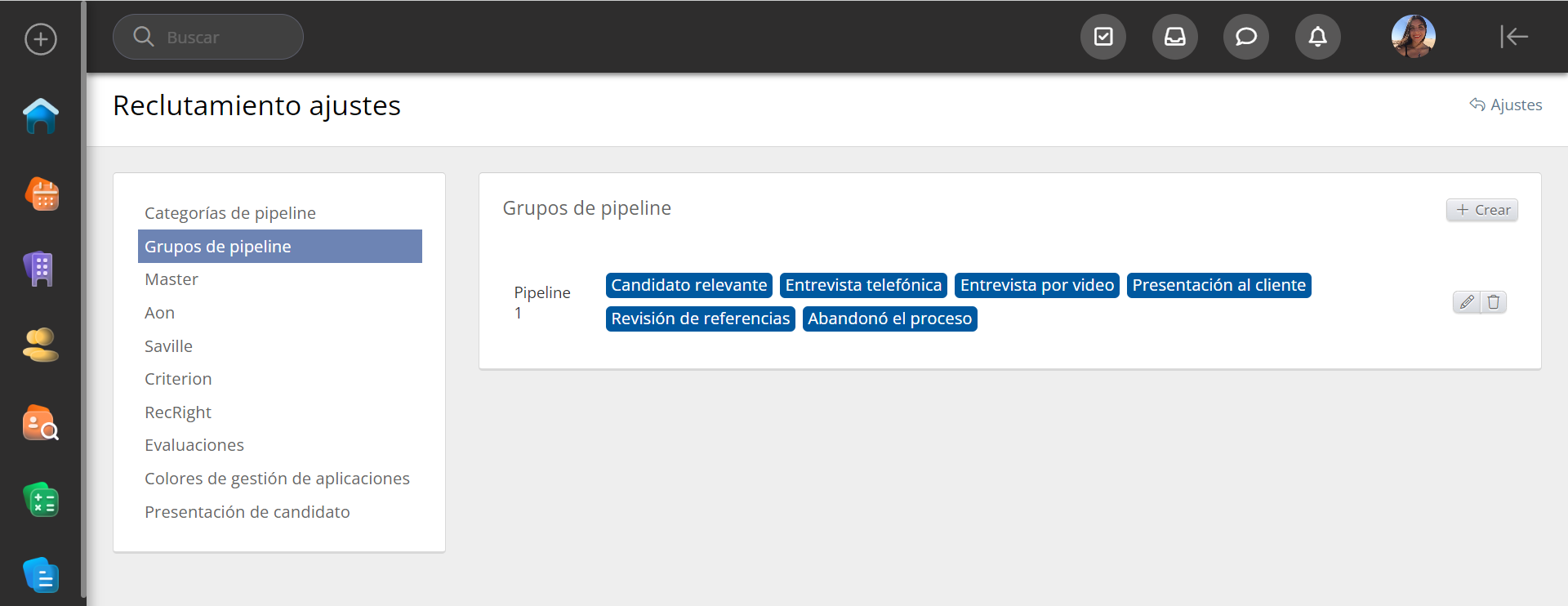1568x606 pixels.
Task: Show notifications via bell icon
Action: click(1317, 37)
